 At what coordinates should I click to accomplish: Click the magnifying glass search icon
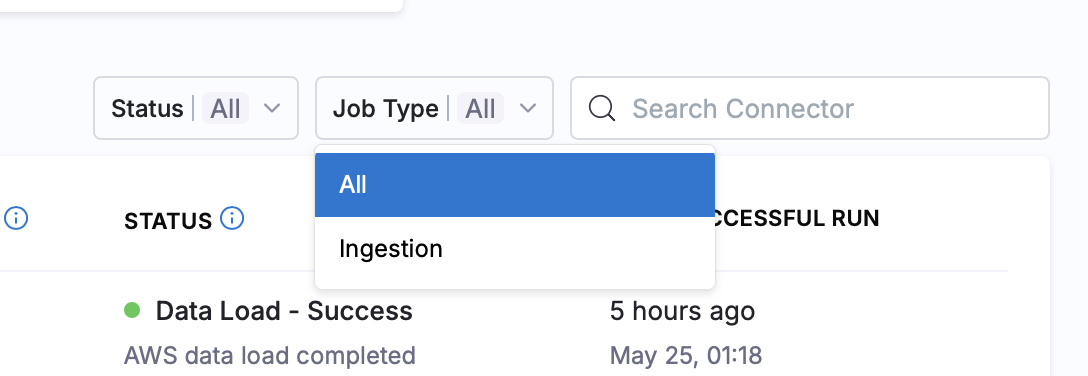602,108
